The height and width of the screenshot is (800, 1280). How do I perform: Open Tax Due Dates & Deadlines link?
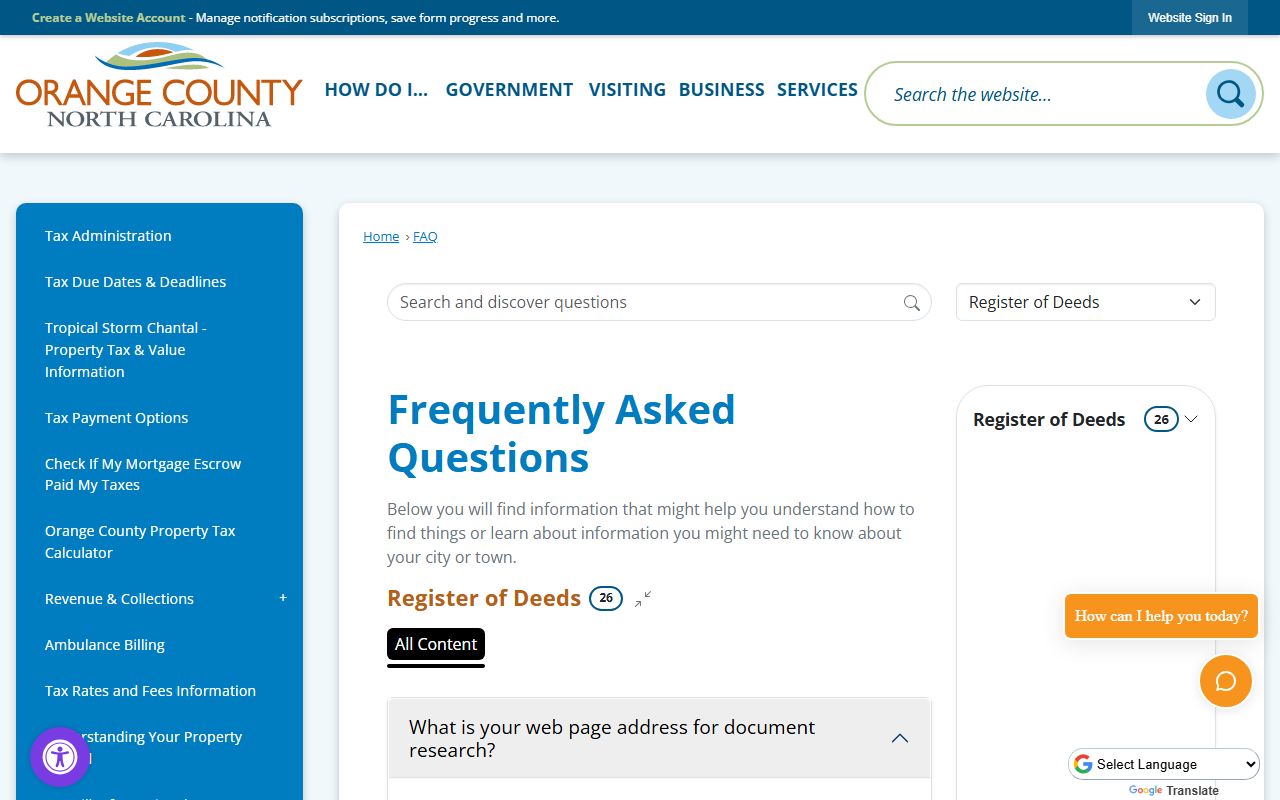point(135,282)
